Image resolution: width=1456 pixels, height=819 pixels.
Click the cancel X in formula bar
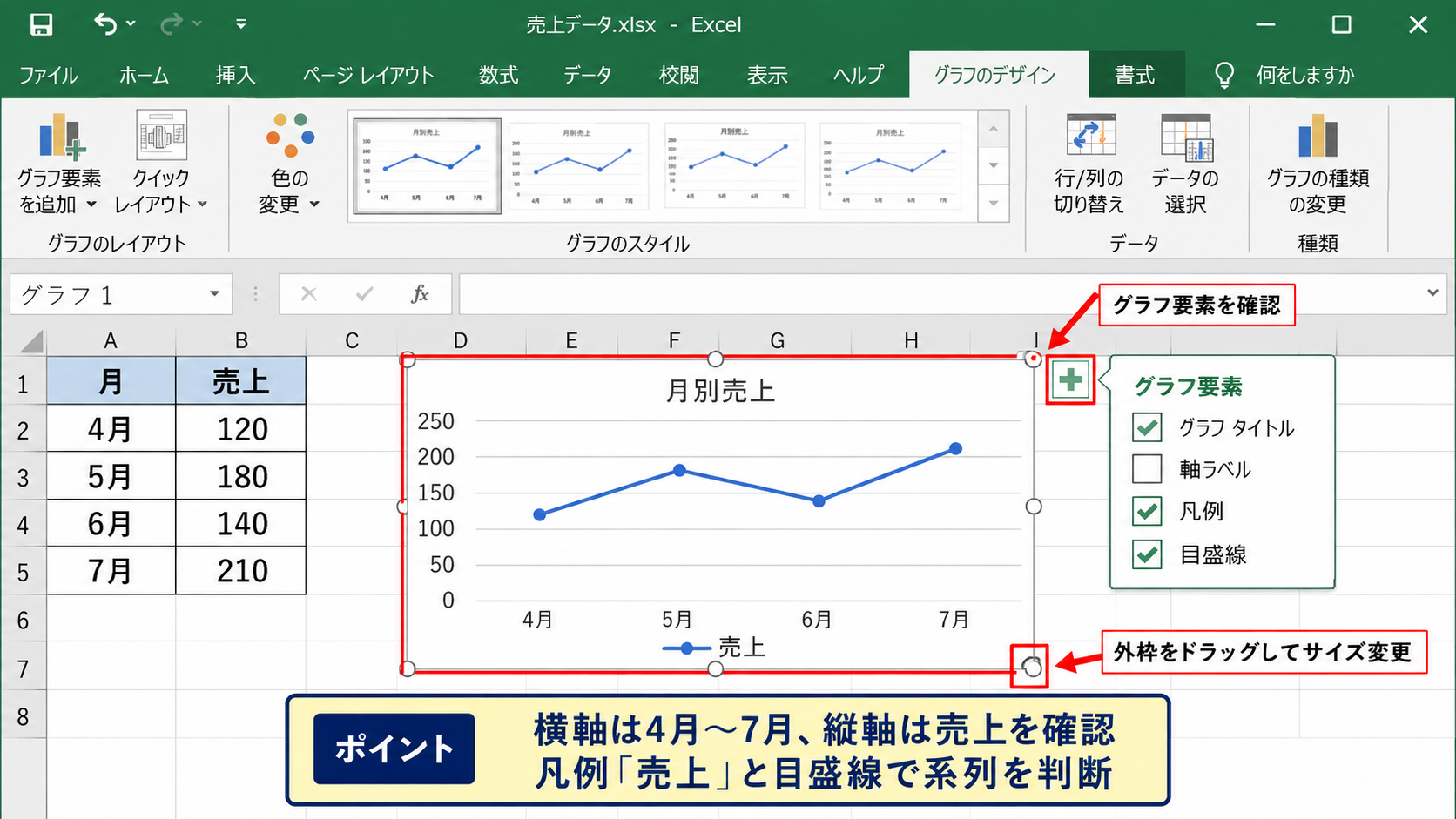click(308, 294)
